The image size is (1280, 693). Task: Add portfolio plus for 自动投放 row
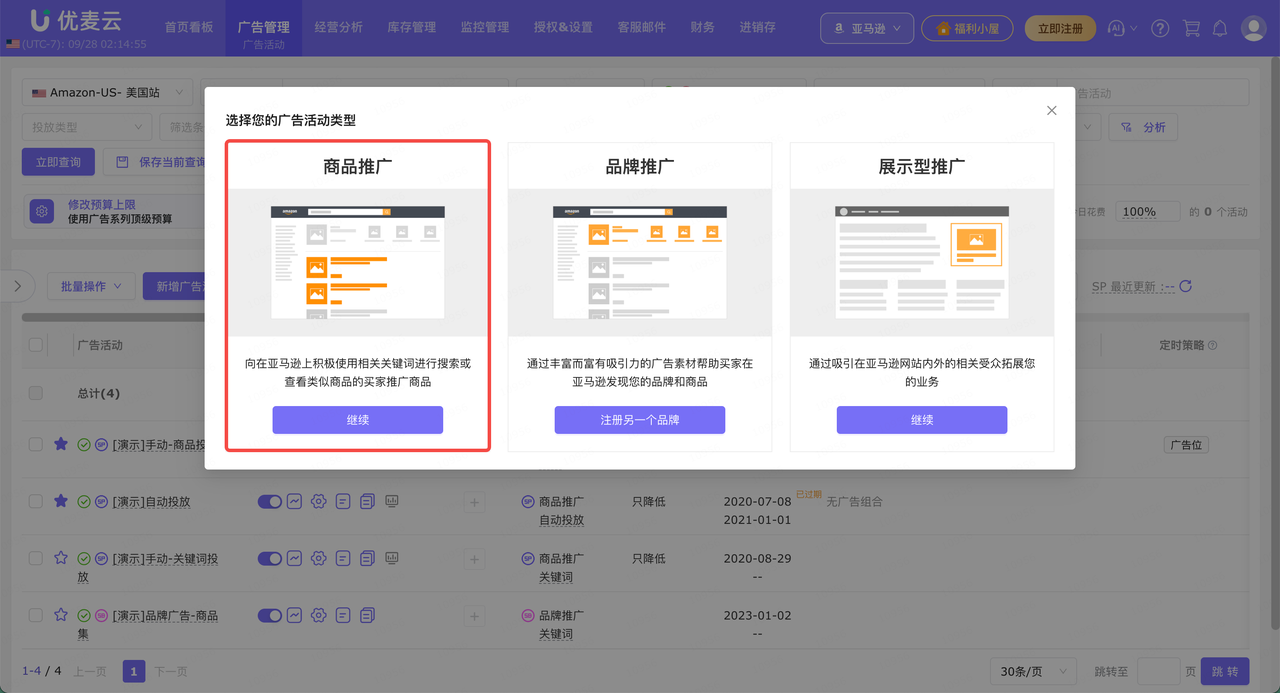474,502
